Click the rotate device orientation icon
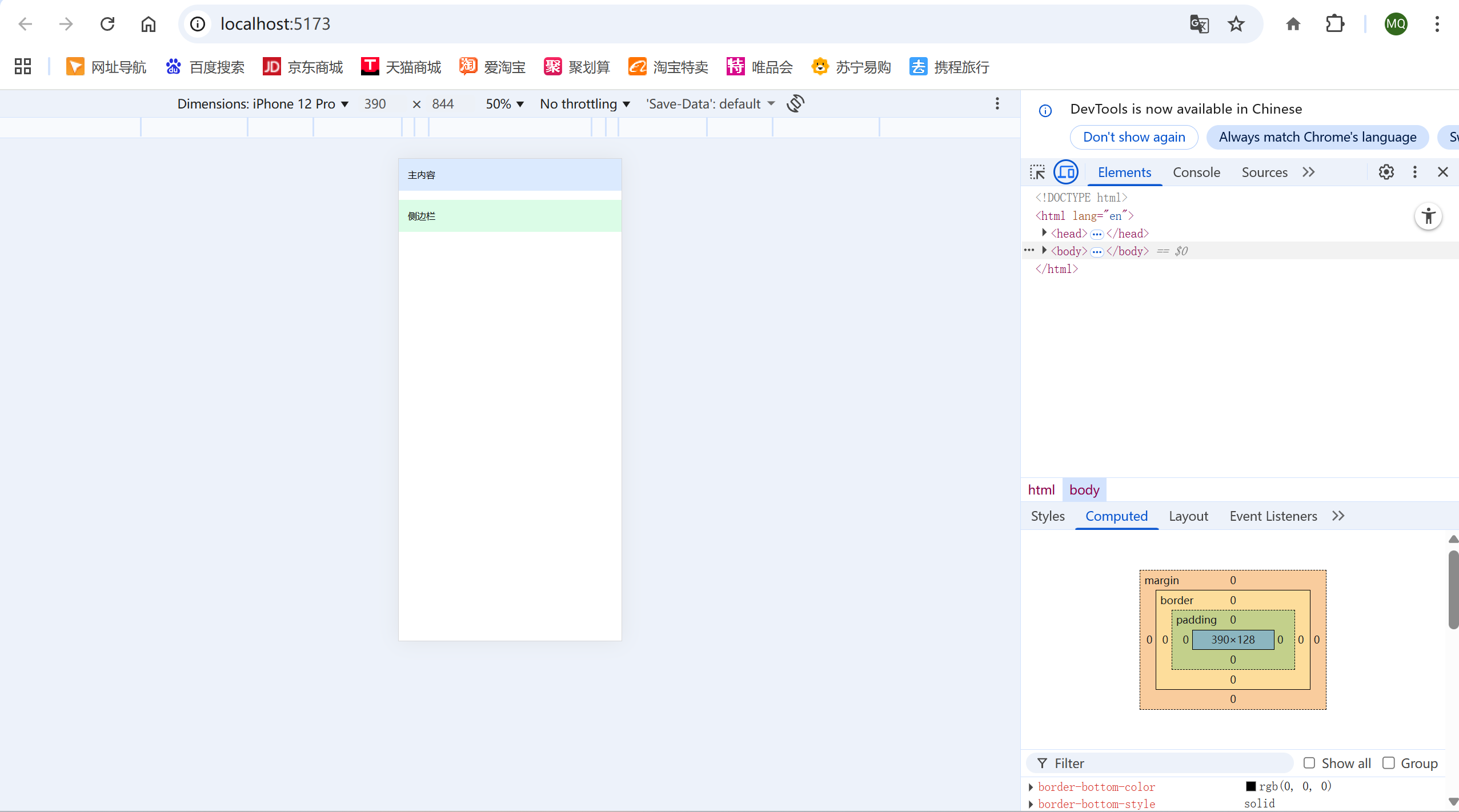 point(795,103)
